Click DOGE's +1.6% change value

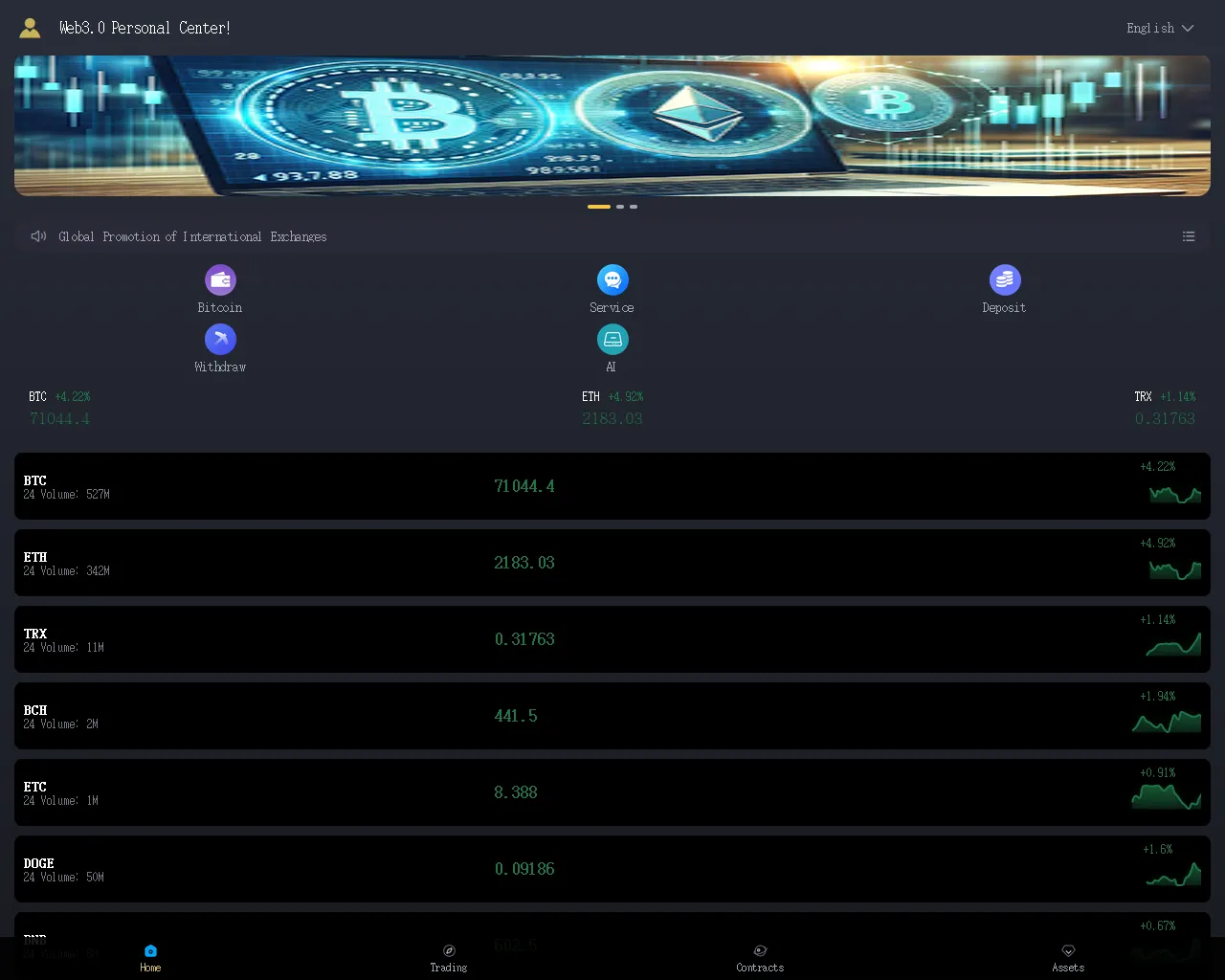tap(1158, 850)
